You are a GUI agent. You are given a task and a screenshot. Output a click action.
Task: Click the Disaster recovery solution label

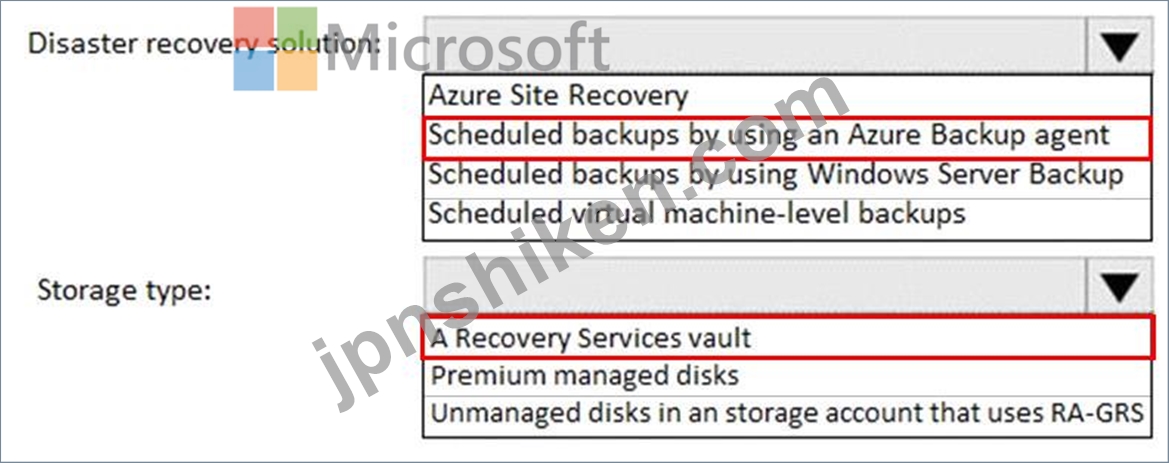(204, 45)
